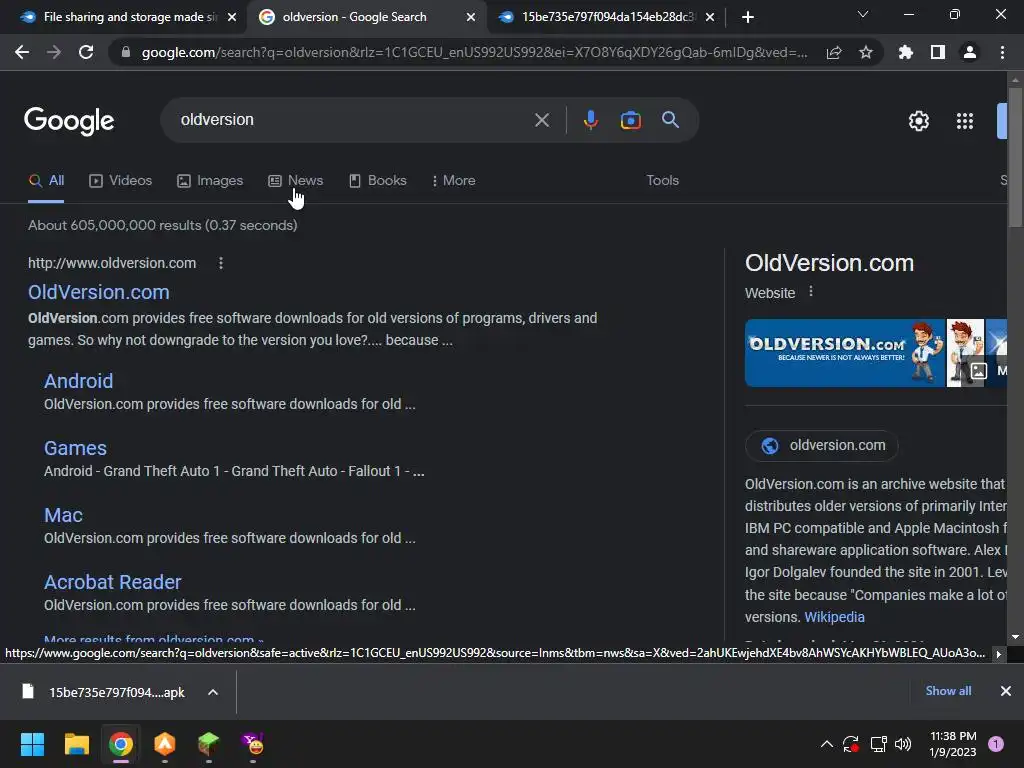Open the orange triangle app on the taskbar
This screenshot has width=1024, height=768.
coord(165,744)
